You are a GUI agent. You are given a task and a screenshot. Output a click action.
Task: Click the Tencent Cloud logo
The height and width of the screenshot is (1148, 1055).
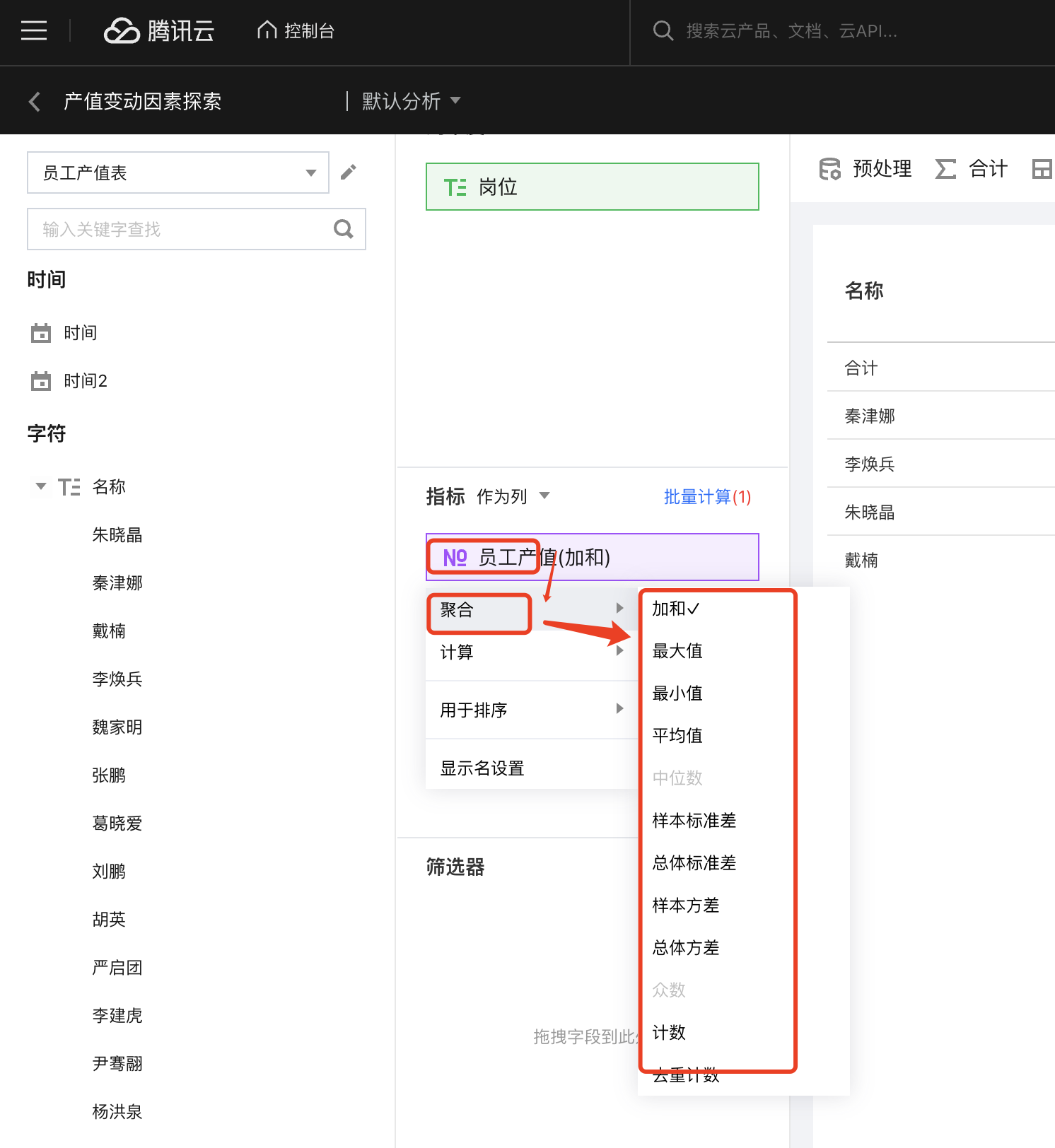click(x=159, y=31)
